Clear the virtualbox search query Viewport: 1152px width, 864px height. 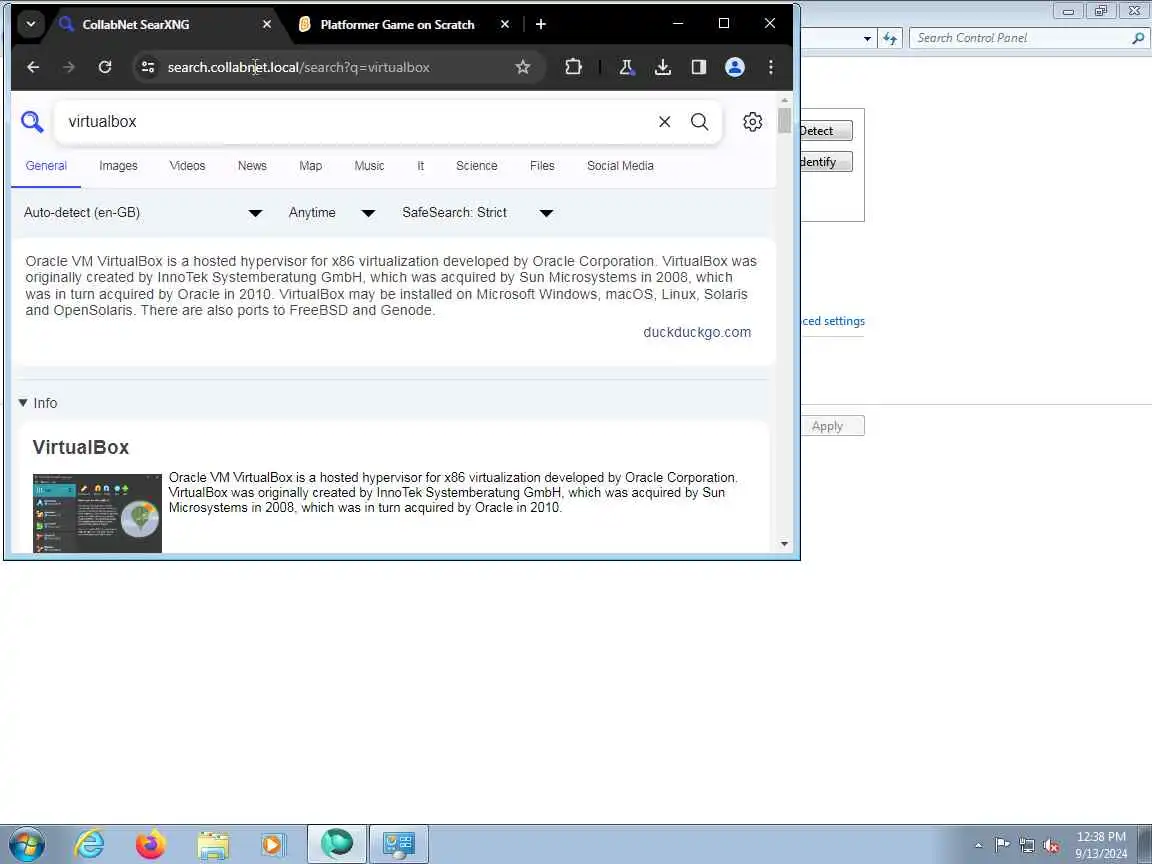pos(664,122)
